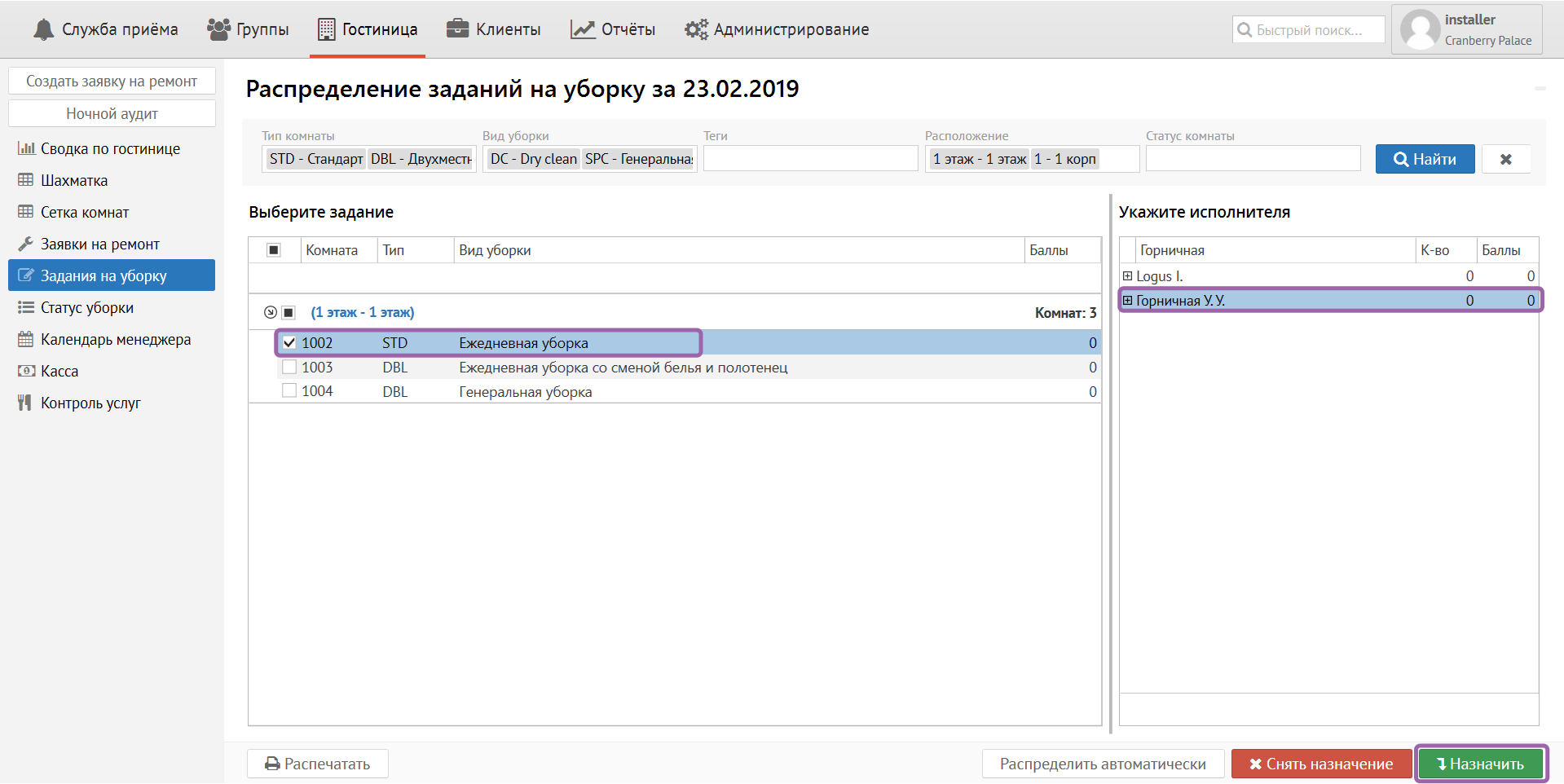Switch to the Гостиница tab

coord(368,30)
